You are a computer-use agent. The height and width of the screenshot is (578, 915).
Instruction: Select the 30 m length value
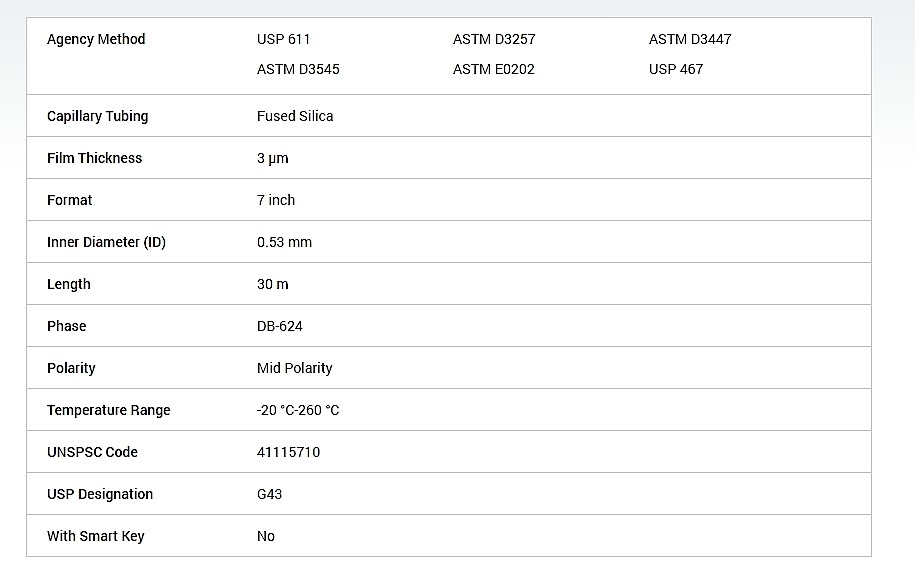coord(273,284)
